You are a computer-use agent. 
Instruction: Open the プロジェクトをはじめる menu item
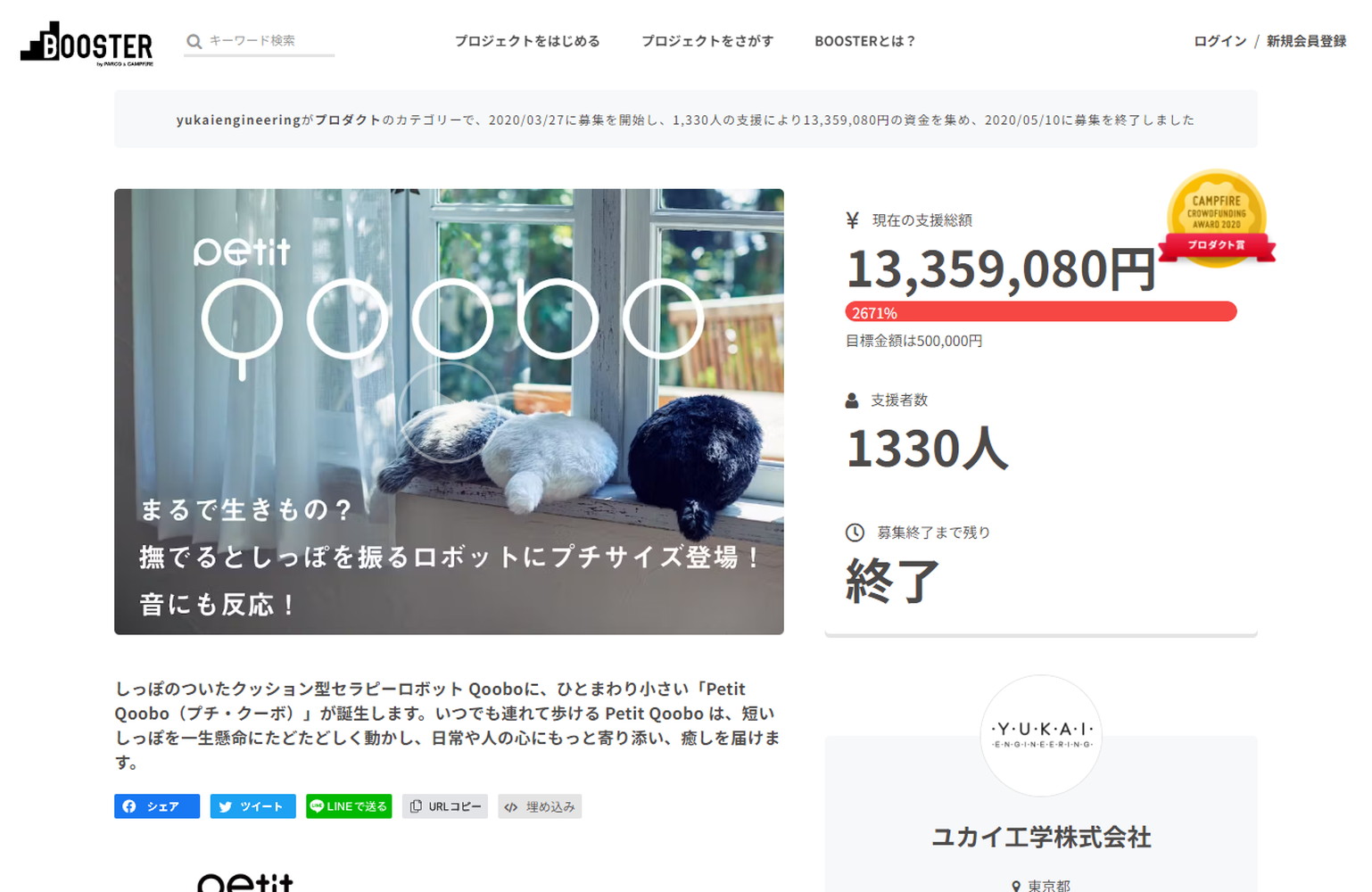pyautogui.click(x=527, y=41)
